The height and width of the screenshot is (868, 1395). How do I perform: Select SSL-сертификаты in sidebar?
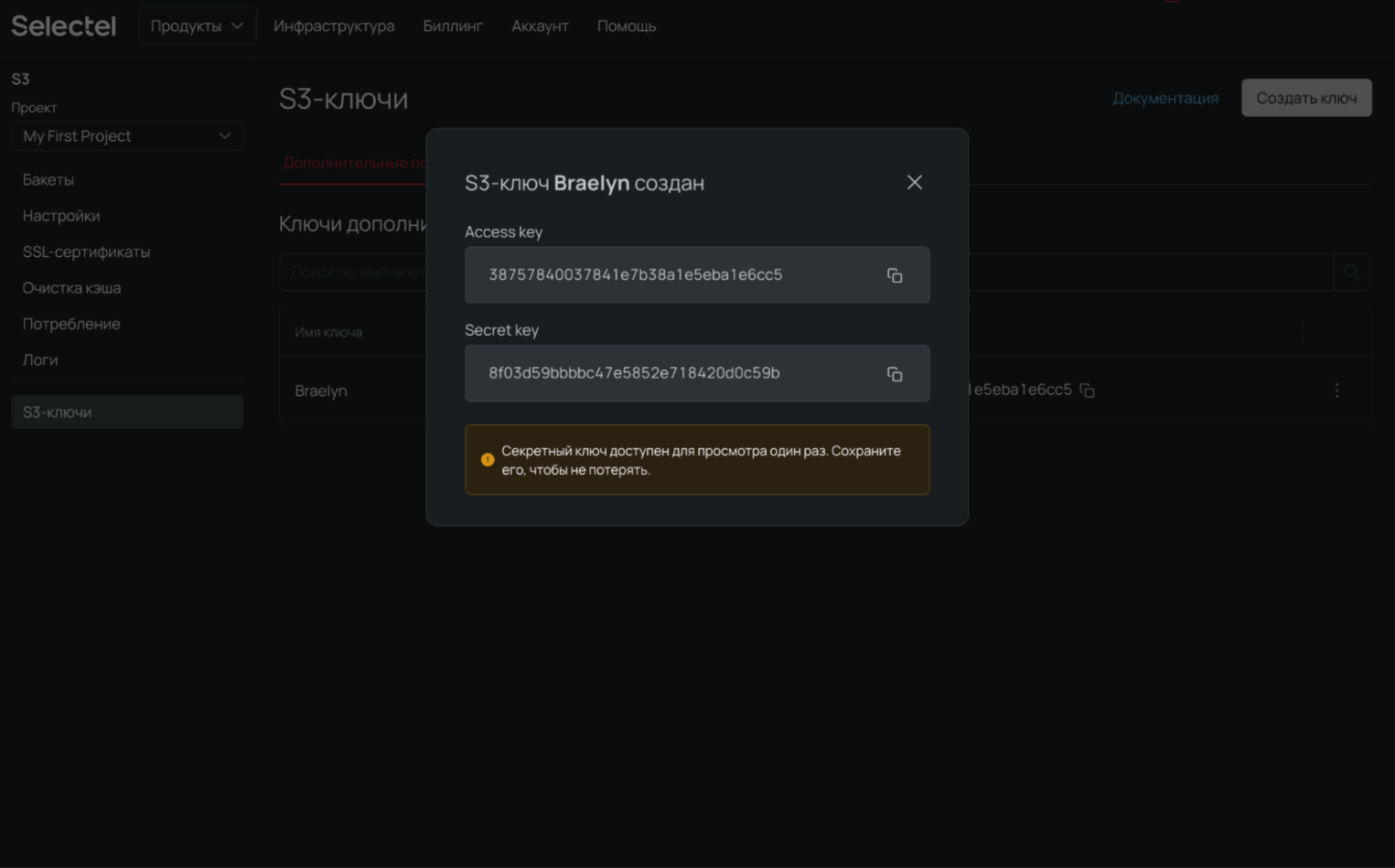click(x=86, y=252)
